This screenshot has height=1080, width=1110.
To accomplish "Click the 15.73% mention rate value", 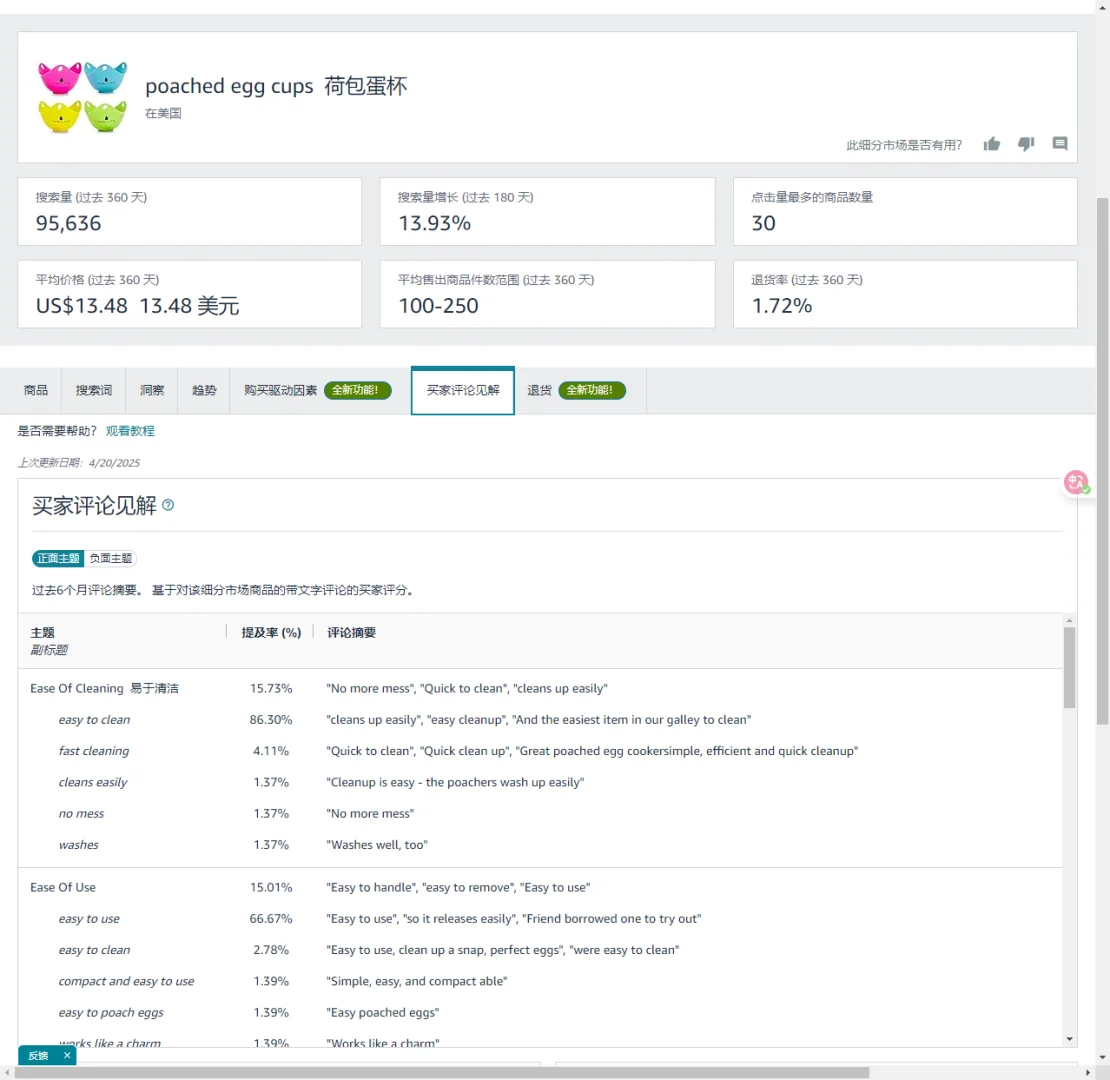I will point(270,689).
